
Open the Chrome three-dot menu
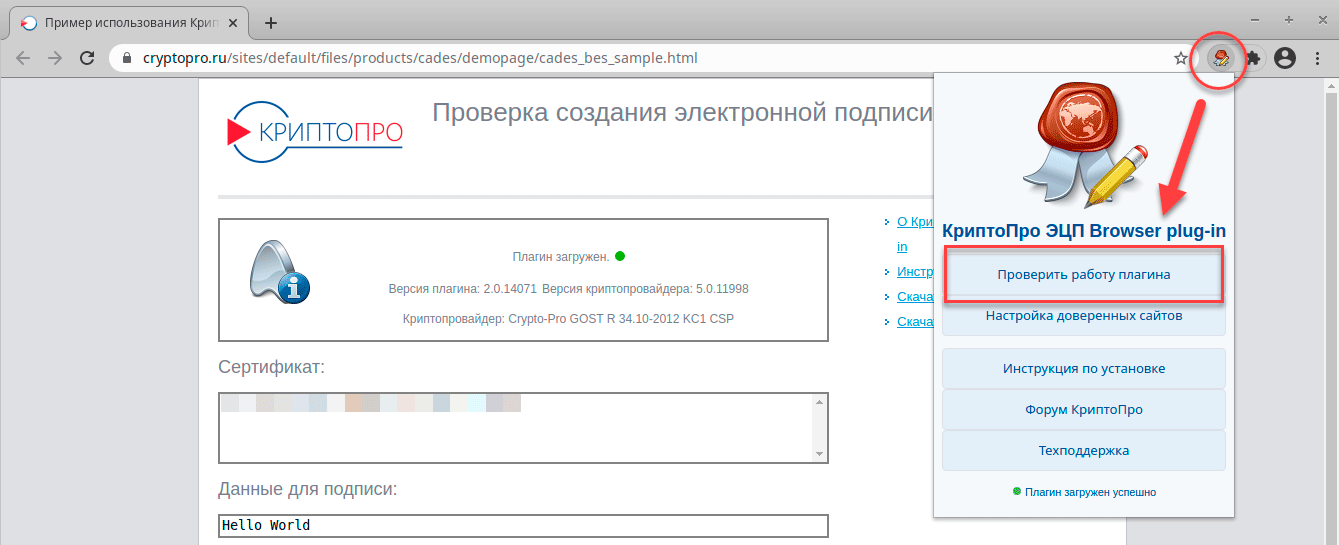coord(1316,58)
